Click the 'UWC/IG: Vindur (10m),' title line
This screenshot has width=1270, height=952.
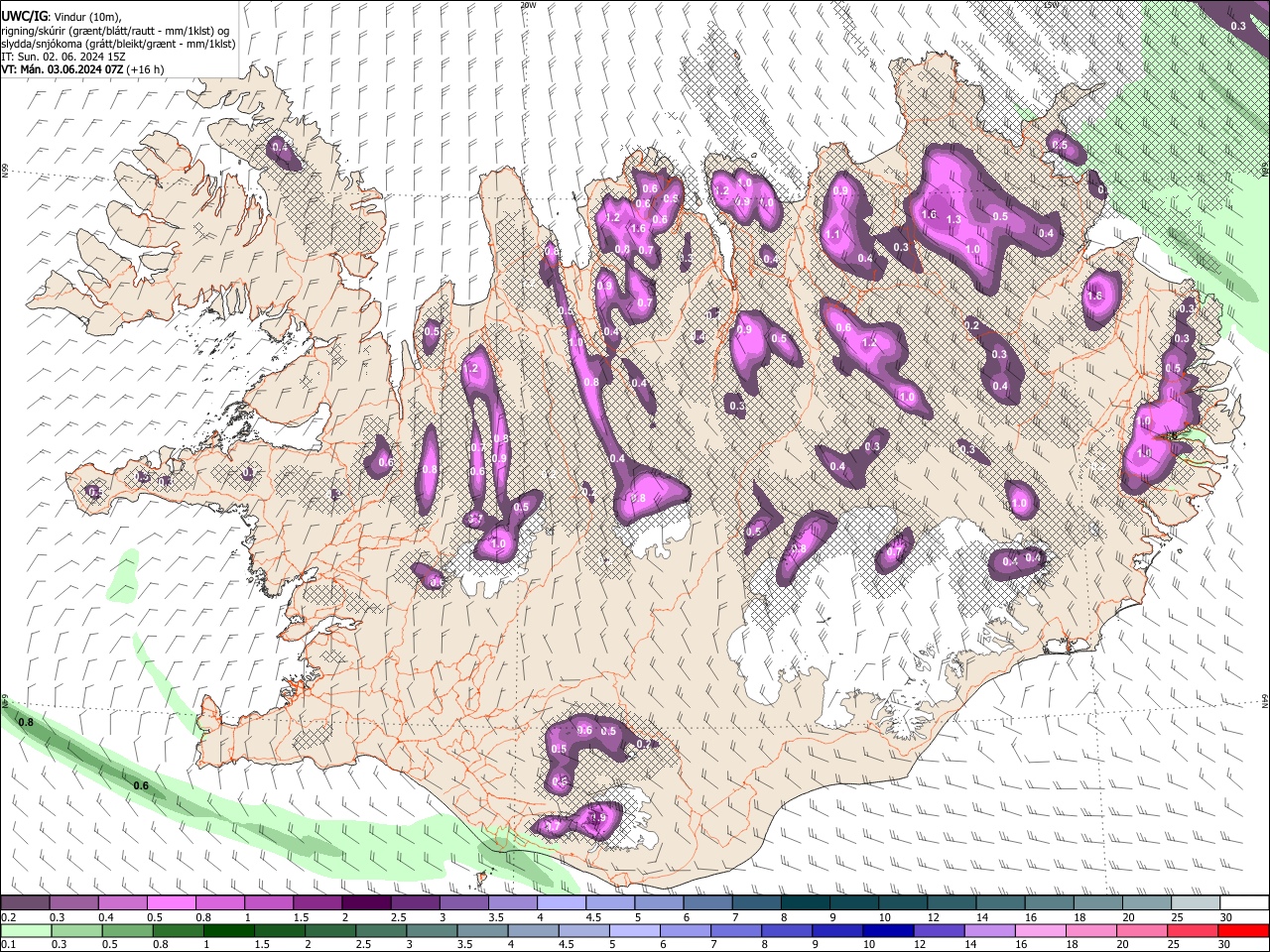(x=61, y=16)
